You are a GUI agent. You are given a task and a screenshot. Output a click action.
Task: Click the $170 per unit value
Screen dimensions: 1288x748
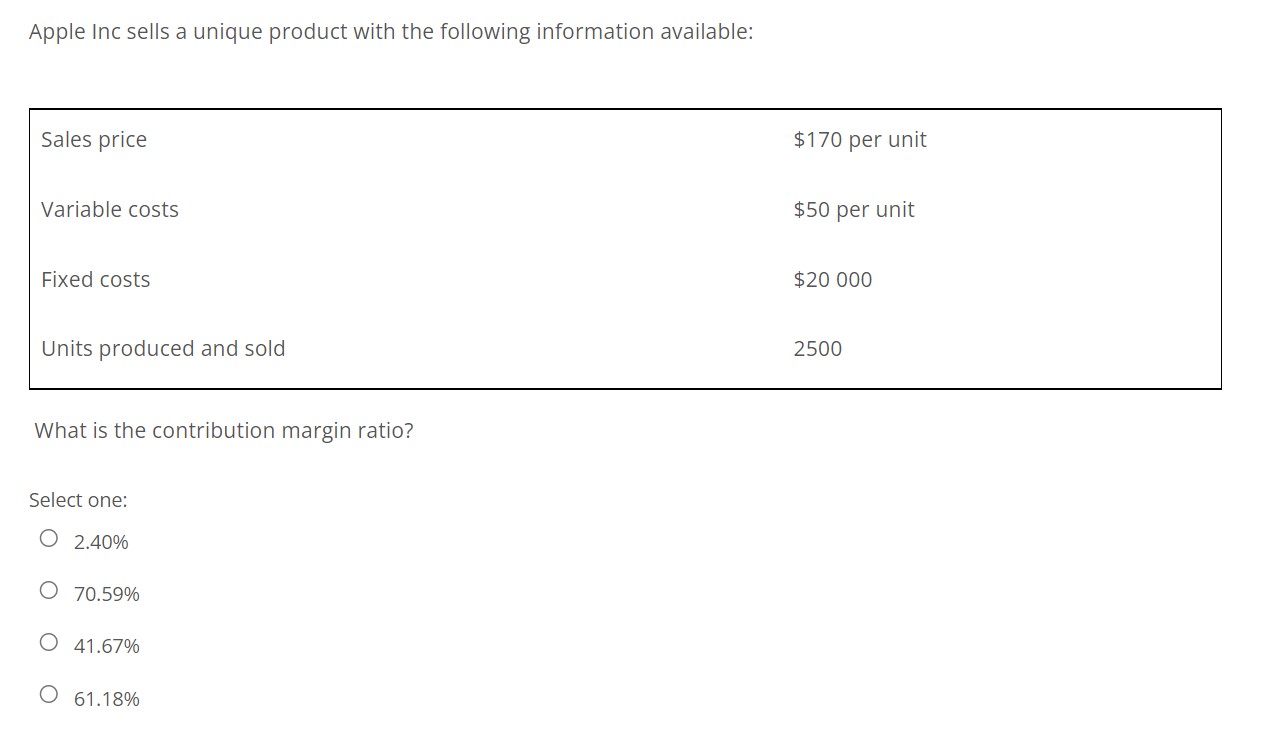point(861,140)
